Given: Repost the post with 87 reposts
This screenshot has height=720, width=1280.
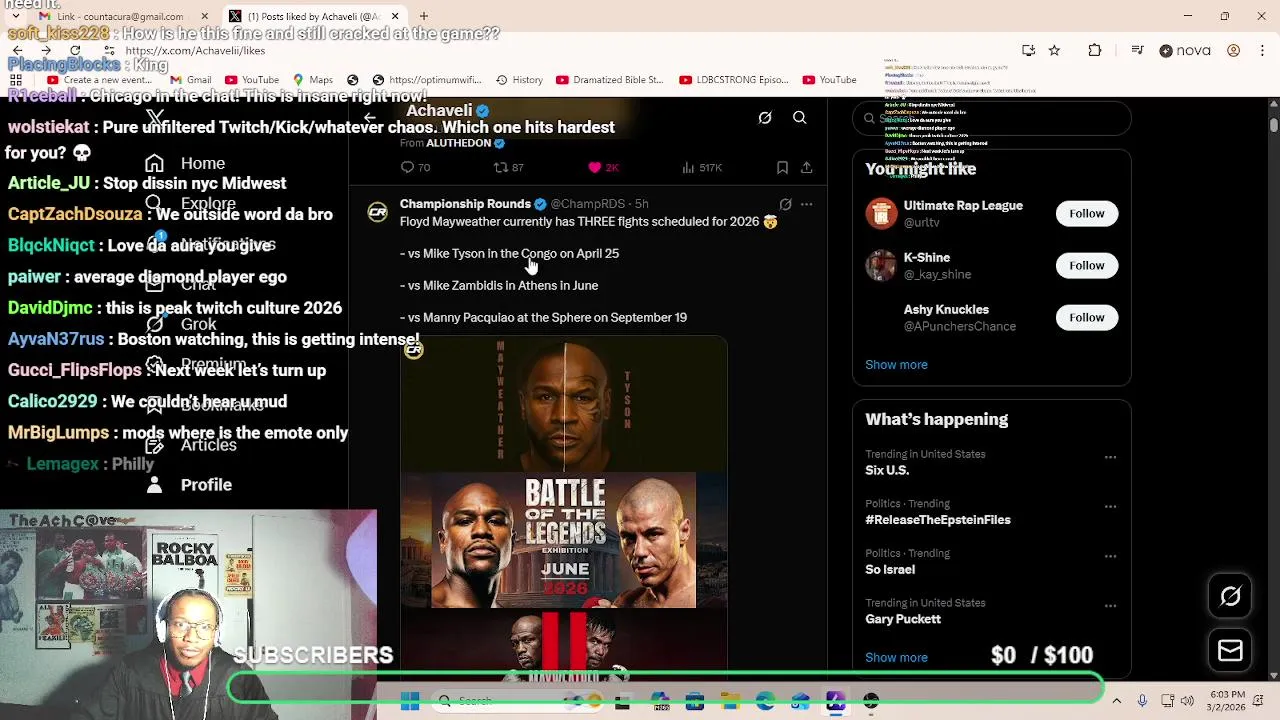Looking at the screenshot, I should 509,168.
